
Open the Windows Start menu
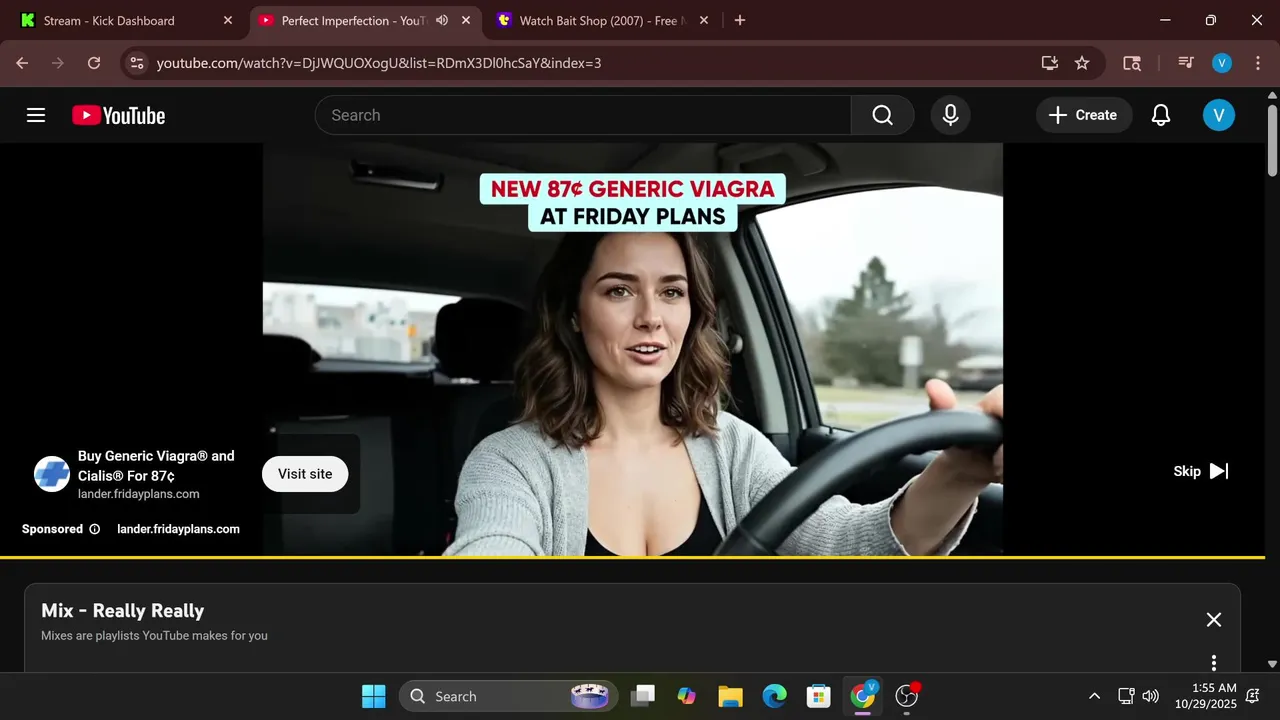click(373, 696)
